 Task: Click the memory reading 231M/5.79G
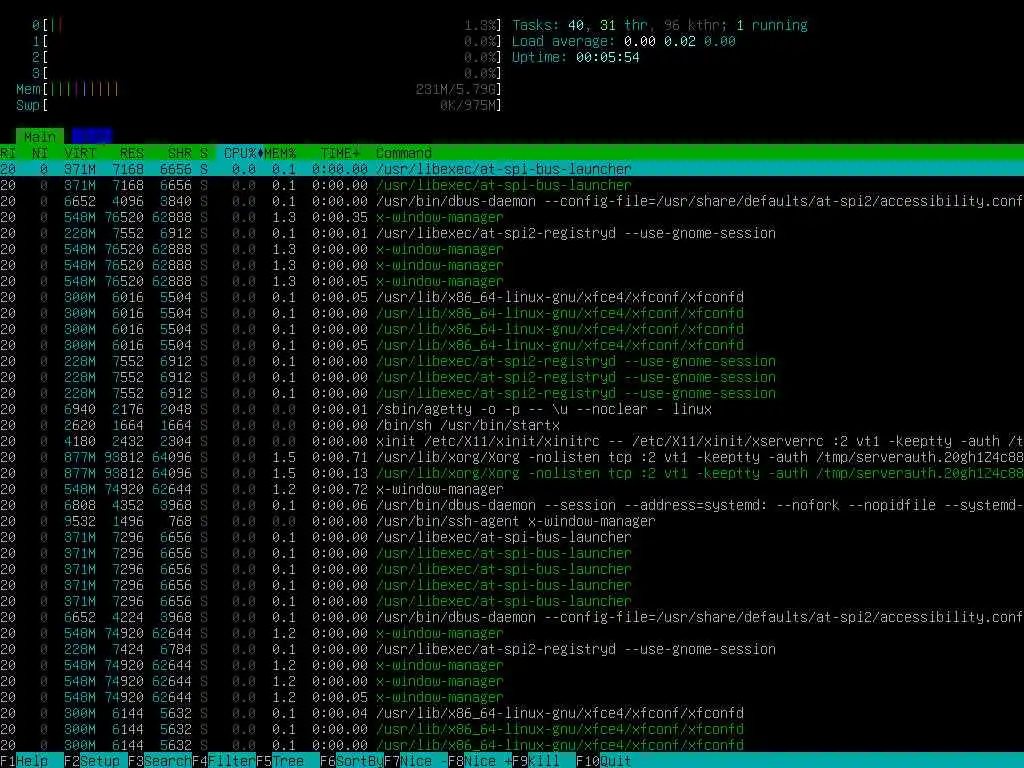456,89
